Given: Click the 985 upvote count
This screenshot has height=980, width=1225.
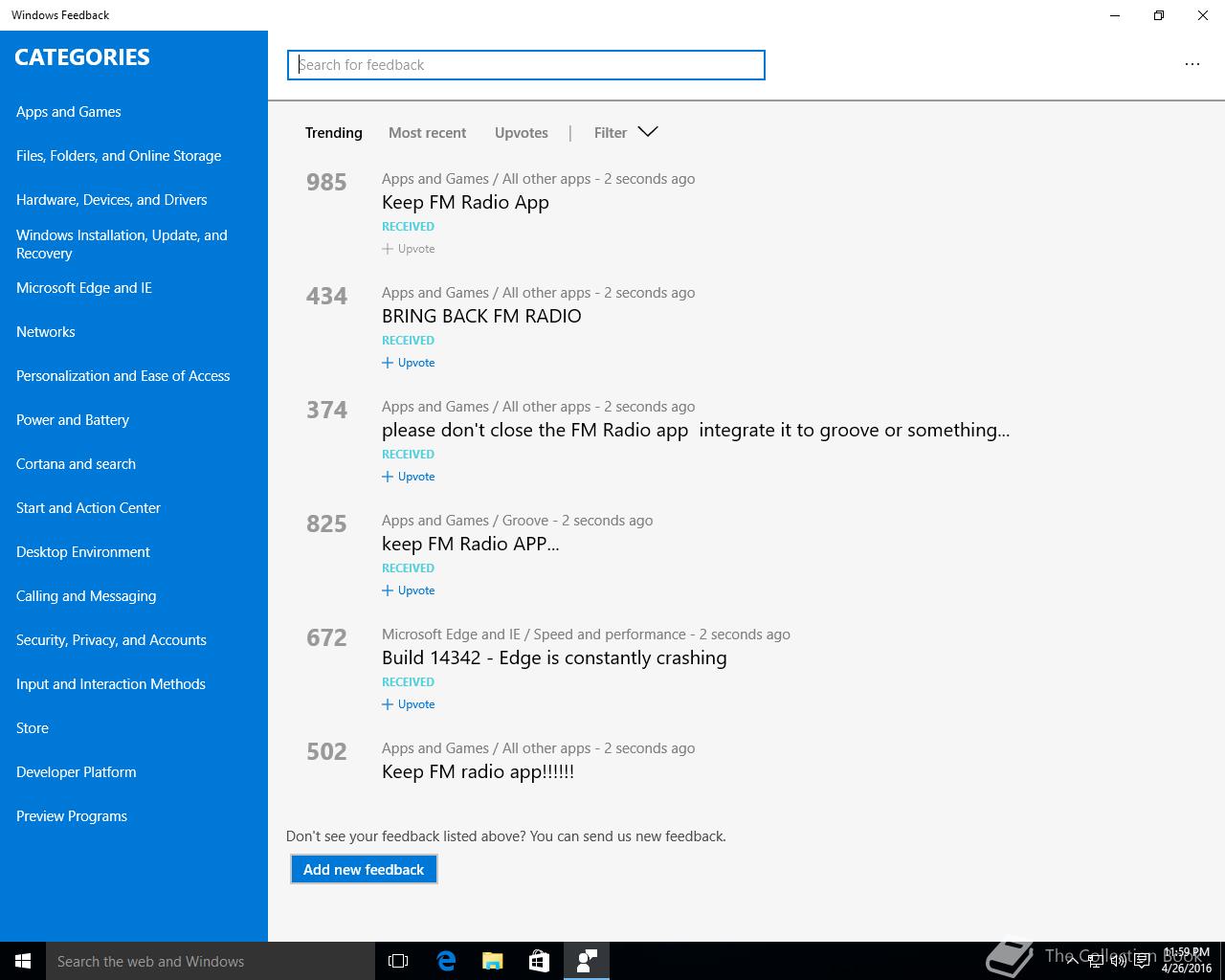Looking at the screenshot, I should coord(326,182).
